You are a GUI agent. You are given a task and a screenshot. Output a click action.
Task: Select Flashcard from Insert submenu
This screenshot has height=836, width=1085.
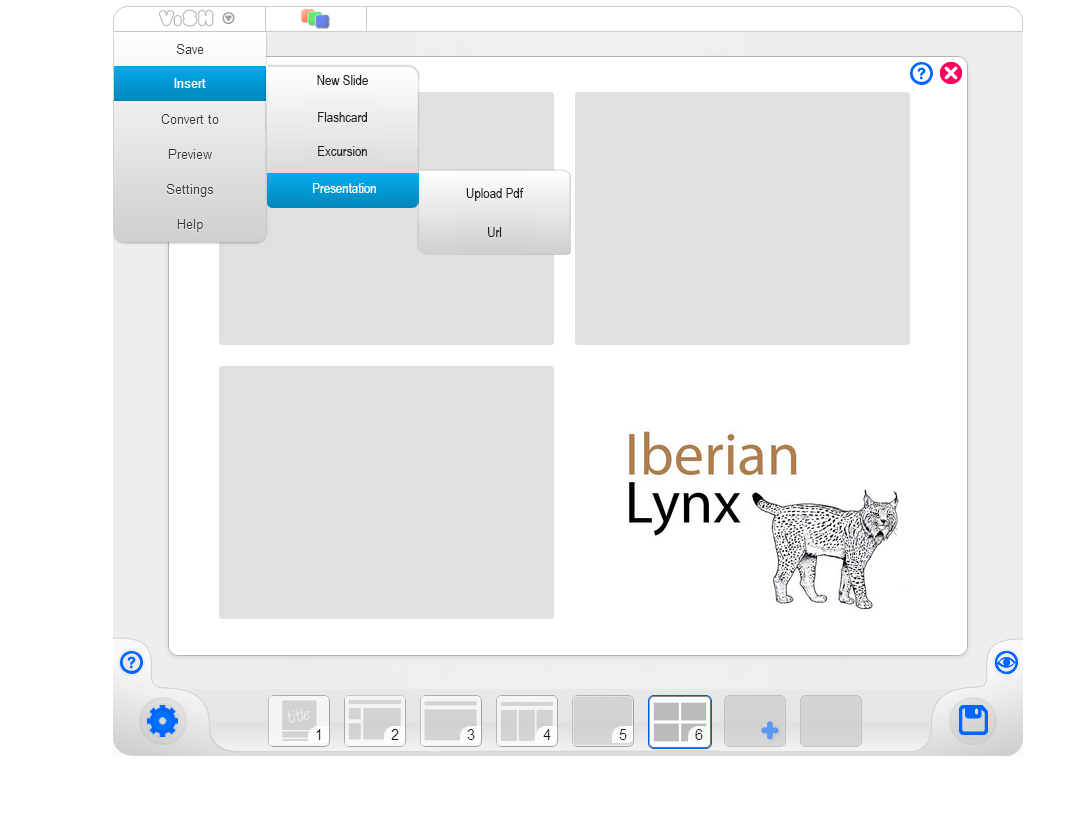[x=342, y=118]
